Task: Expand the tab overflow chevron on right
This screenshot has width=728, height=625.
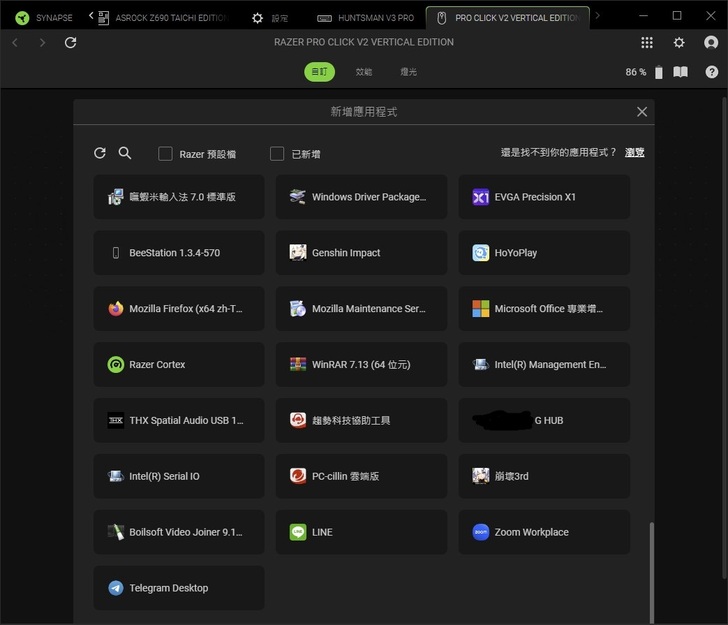Action: pos(598,16)
